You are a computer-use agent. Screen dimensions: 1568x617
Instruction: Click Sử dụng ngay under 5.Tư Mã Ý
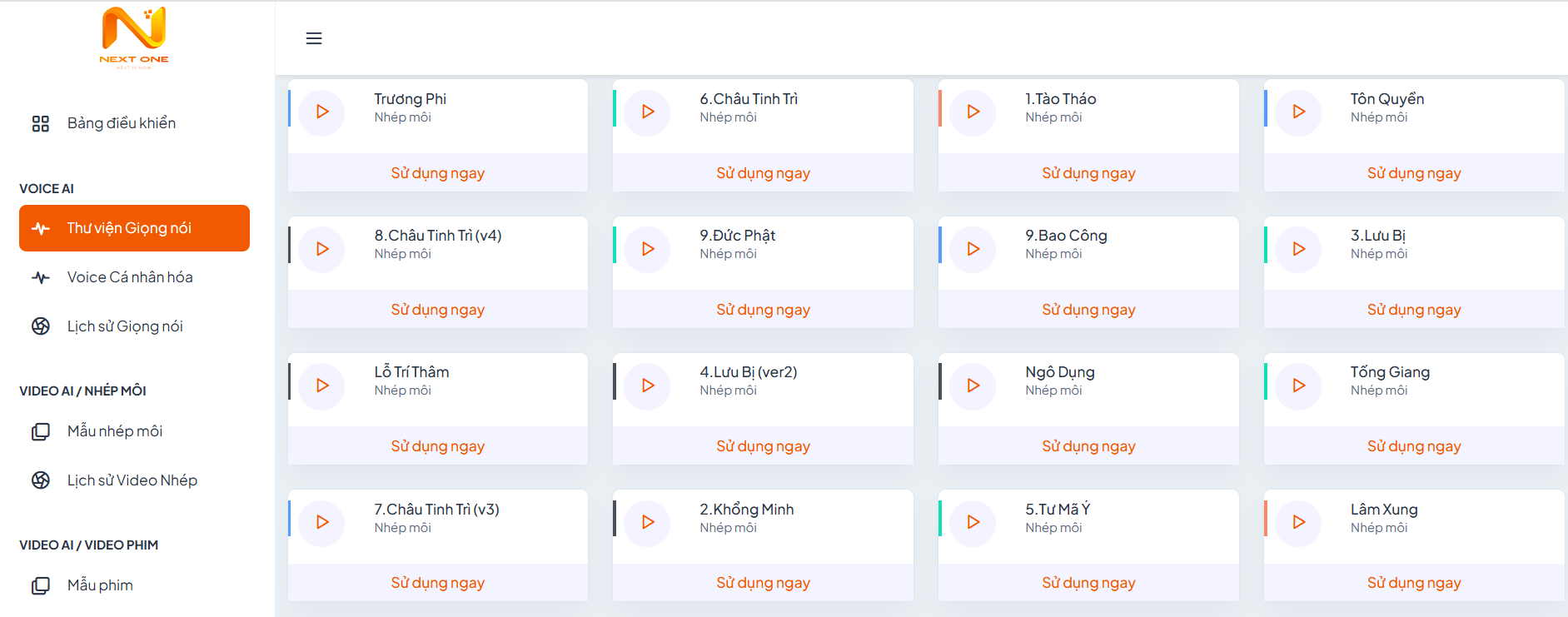[x=1088, y=583]
